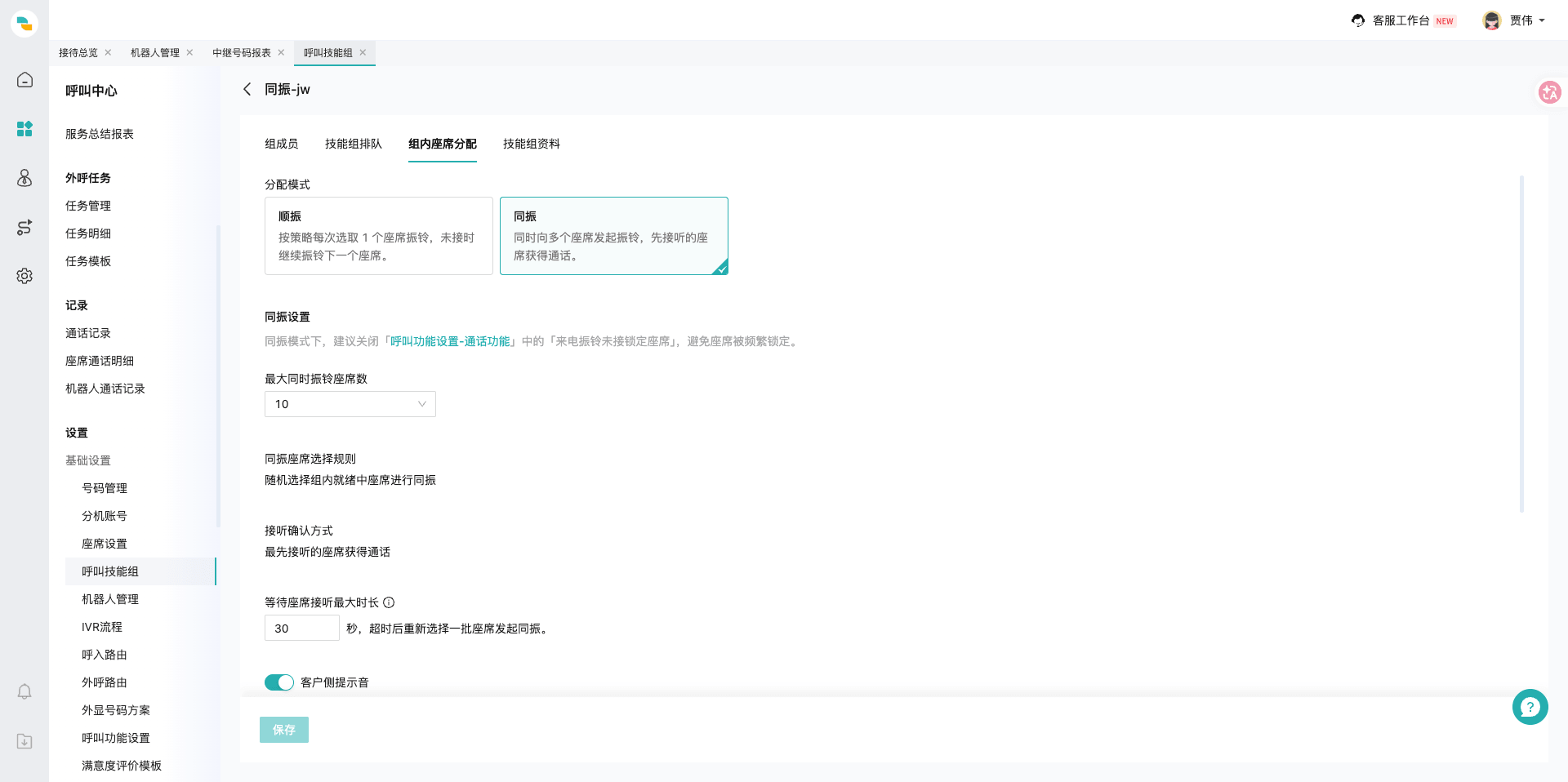
Task: Select the 顺振 allocation mode card
Action: point(379,236)
